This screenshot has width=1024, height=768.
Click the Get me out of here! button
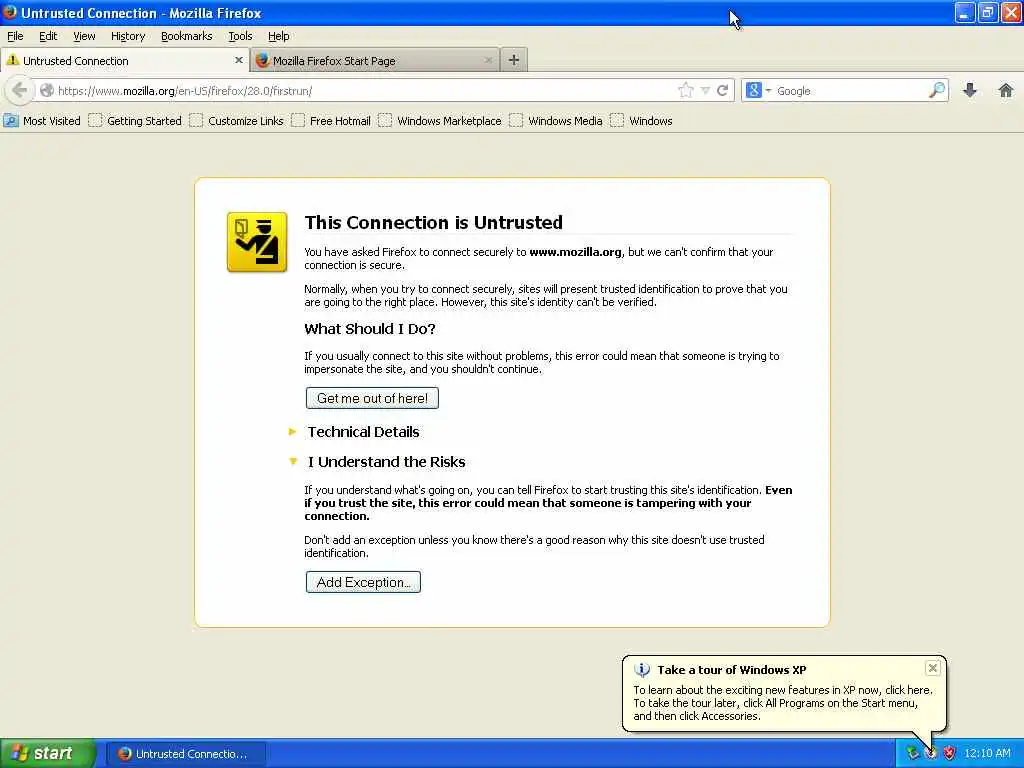[372, 398]
